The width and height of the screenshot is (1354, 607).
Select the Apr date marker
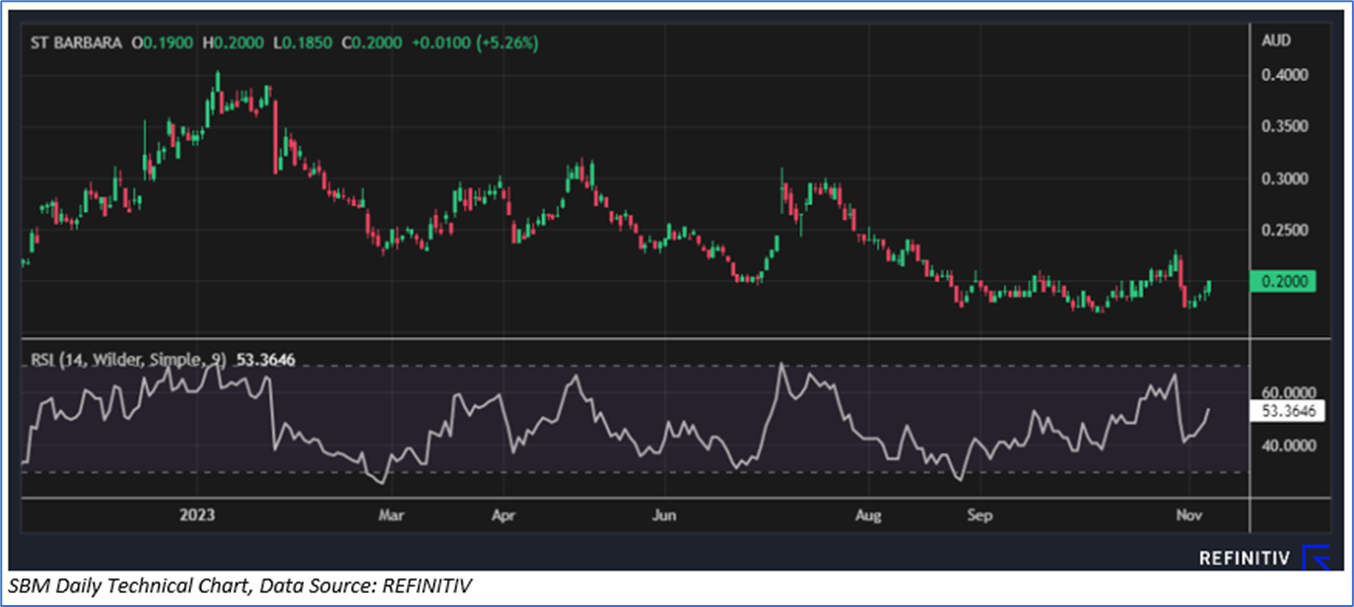pos(504,515)
